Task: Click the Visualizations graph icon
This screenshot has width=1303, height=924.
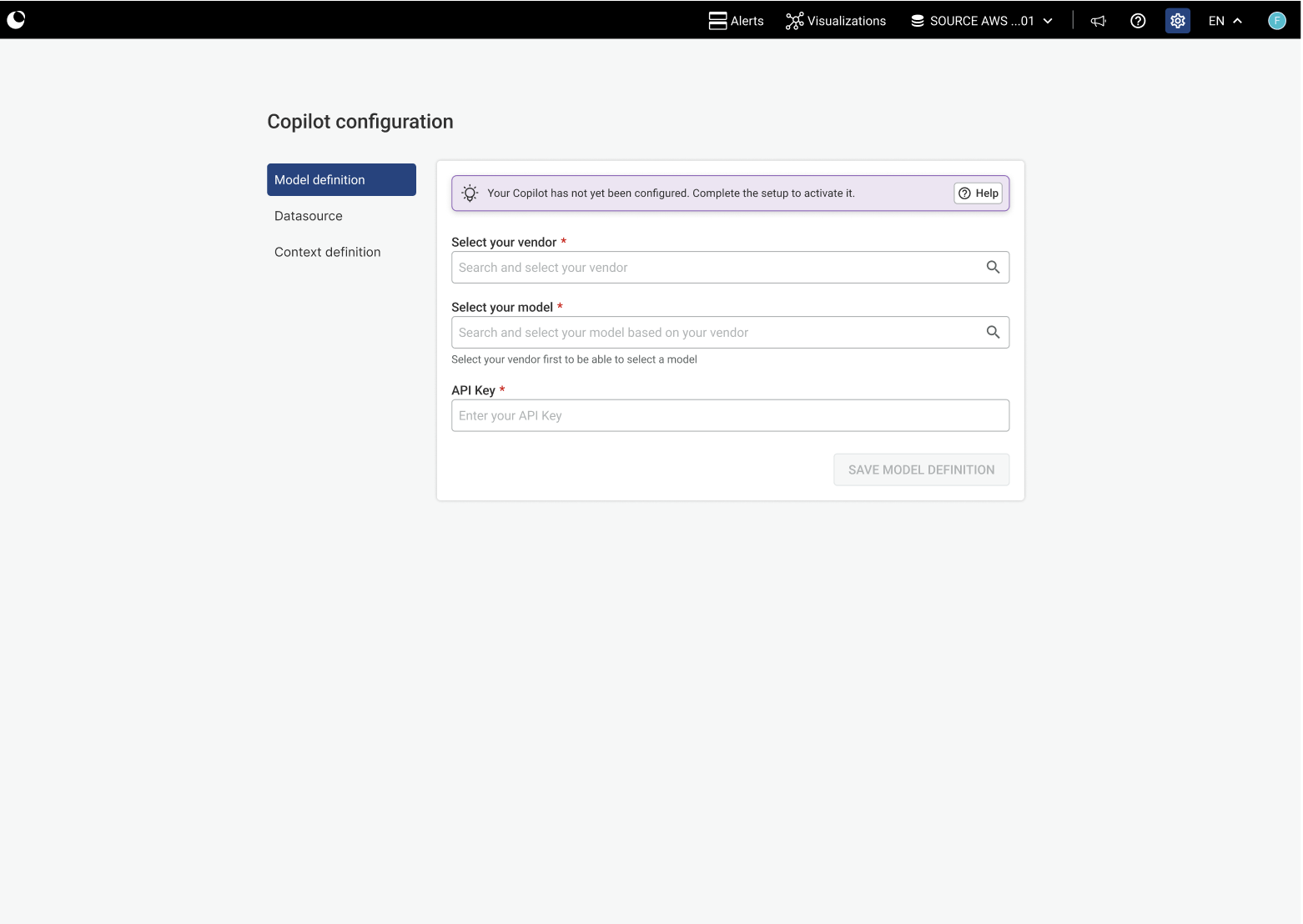Action: pyautogui.click(x=794, y=21)
